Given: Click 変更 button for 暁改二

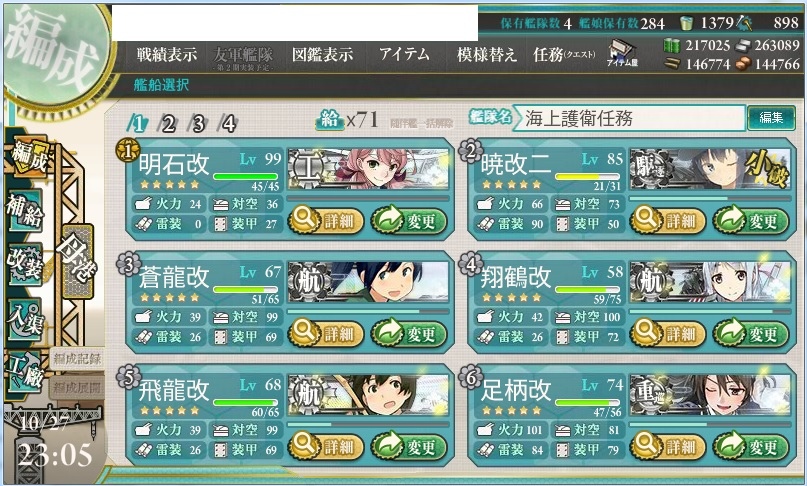Looking at the screenshot, I should pyautogui.click(x=751, y=221).
